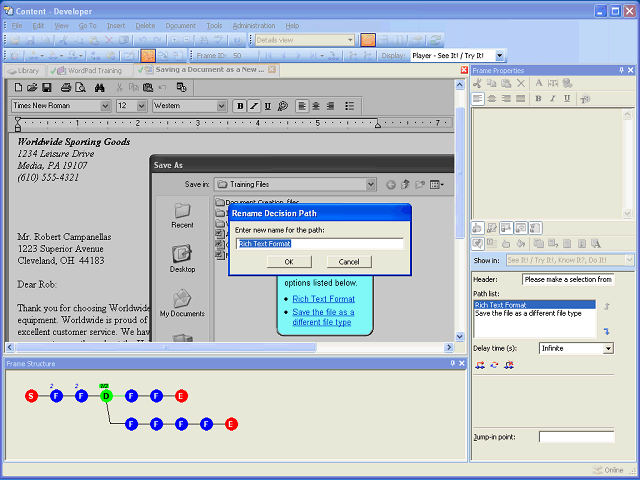Viewport: 640px width, 480px height.
Task: Toggle Bold in Frame Properties panel
Action: 538,98
